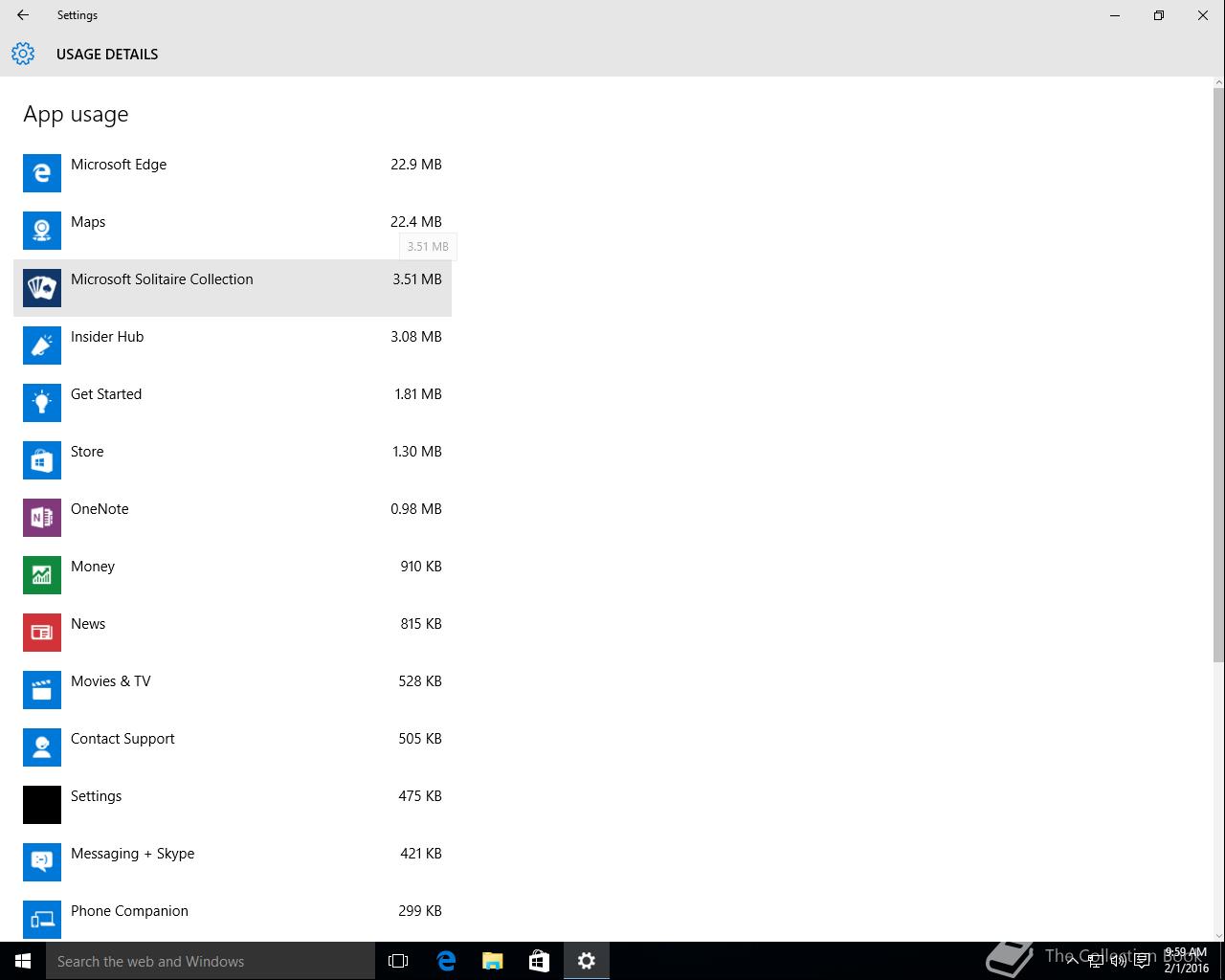This screenshot has width=1225, height=980.
Task: Click the App usage heading
Action: 76,115
